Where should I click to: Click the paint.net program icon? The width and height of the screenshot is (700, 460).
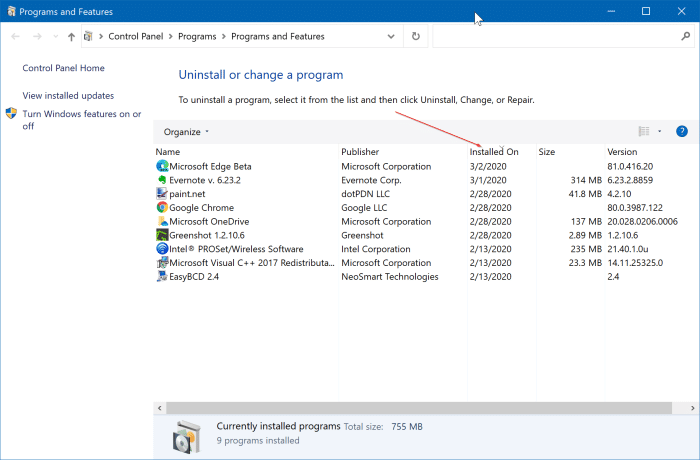coord(162,194)
